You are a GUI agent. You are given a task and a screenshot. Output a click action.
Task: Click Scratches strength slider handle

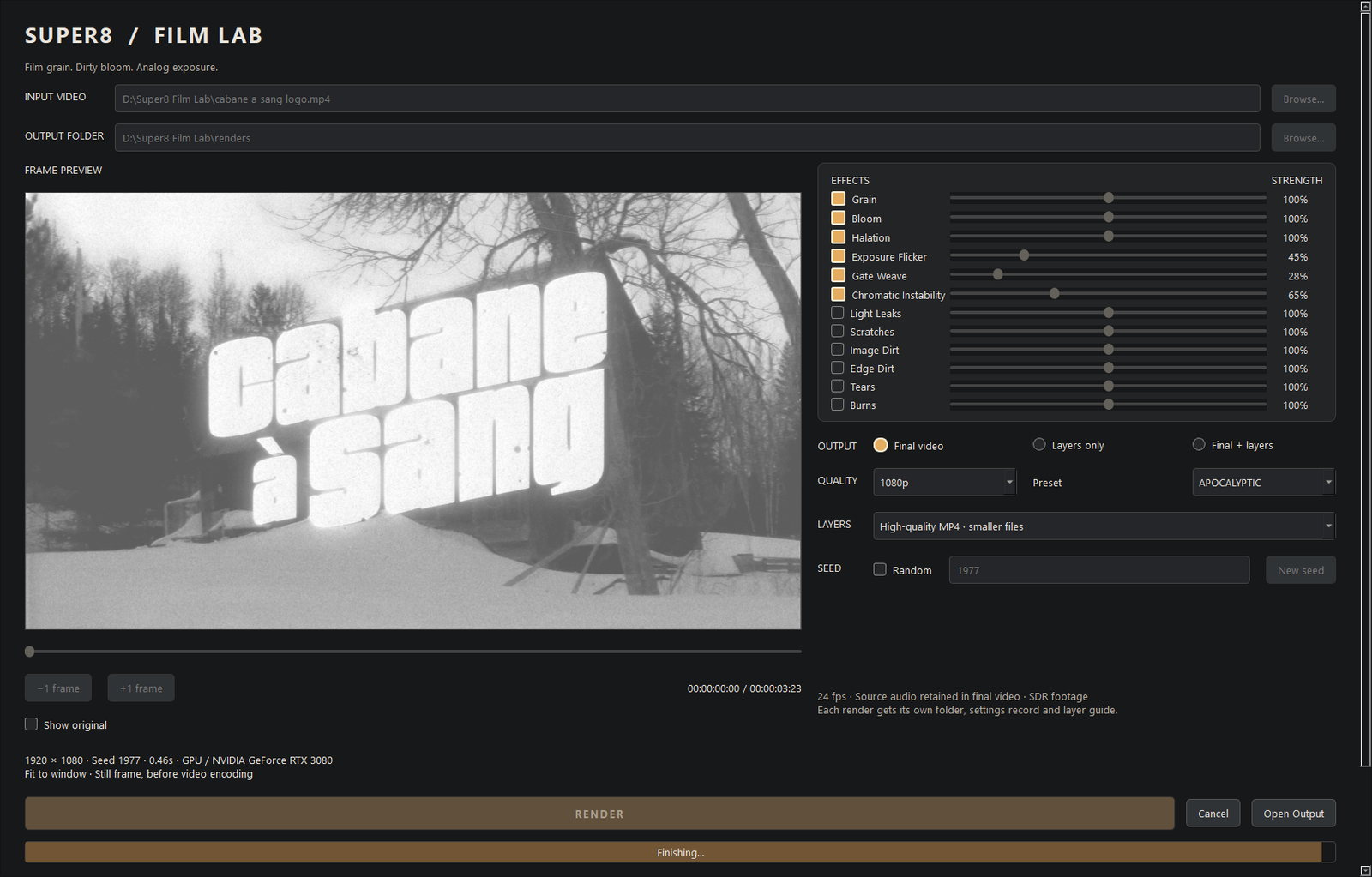click(x=1109, y=331)
